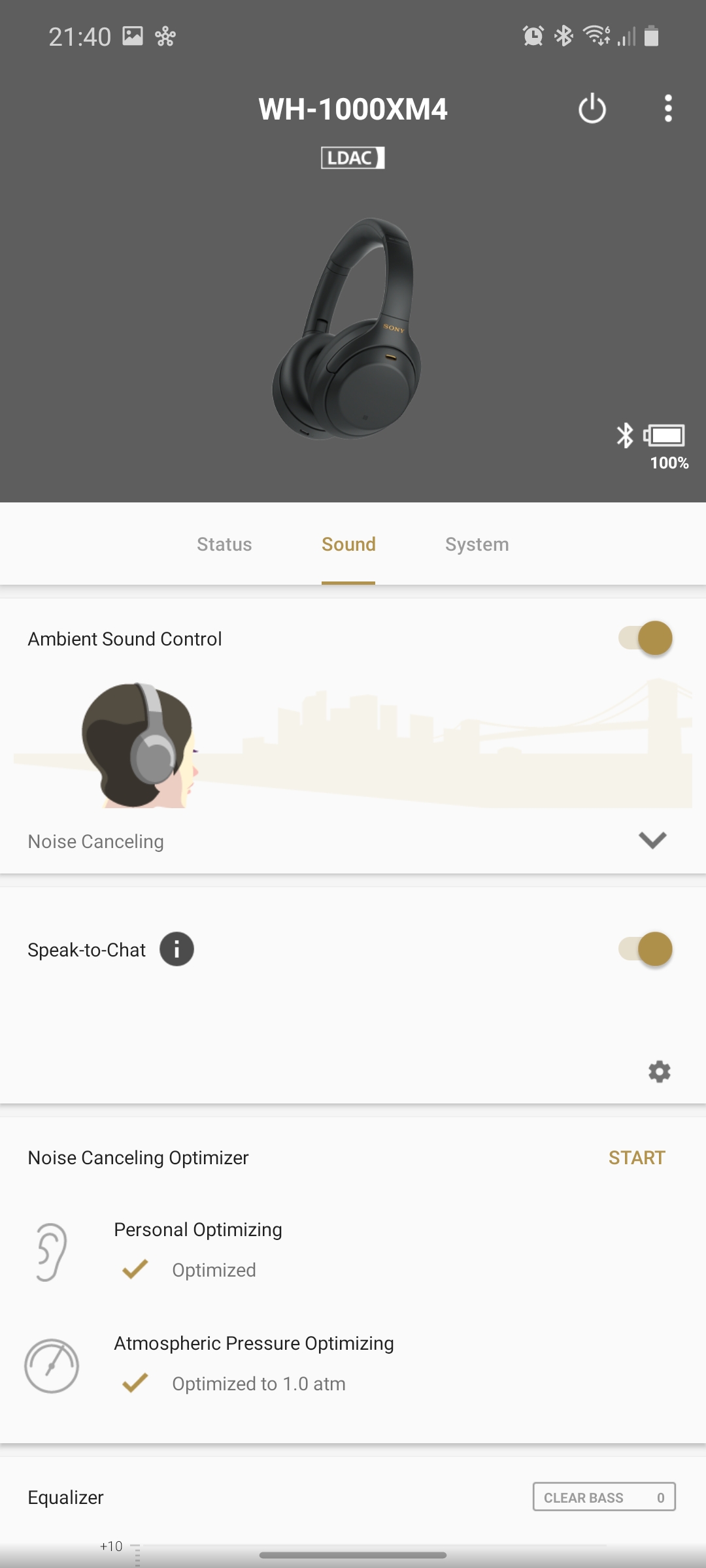Tap the Speak-to-Chat info icon

click(x=176, y=949)
